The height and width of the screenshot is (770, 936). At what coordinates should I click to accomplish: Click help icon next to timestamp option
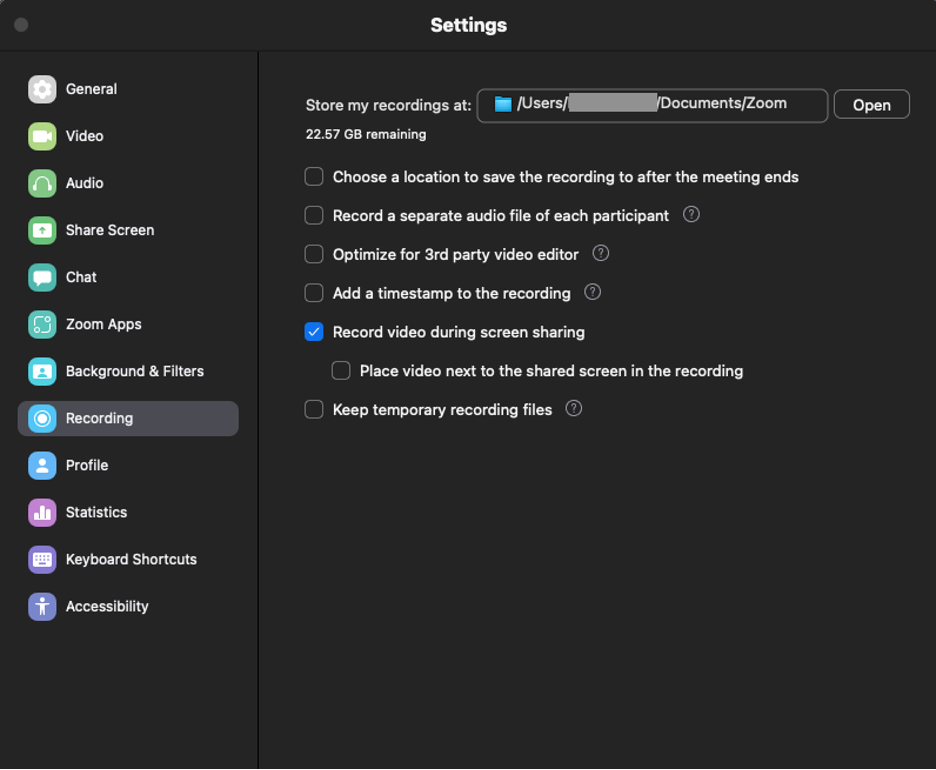593,293
